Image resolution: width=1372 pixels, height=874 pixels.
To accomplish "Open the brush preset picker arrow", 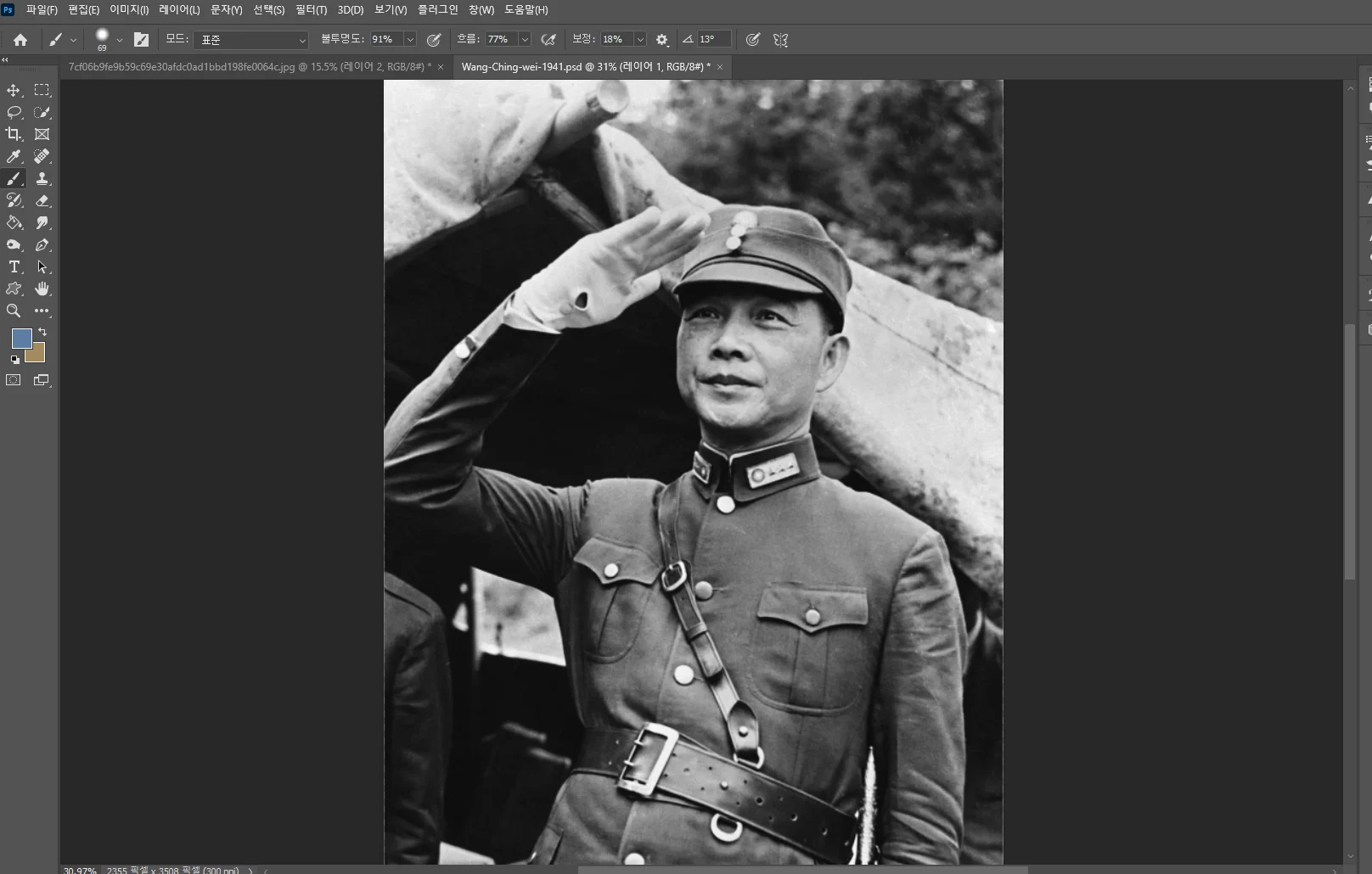I will 120,40.
